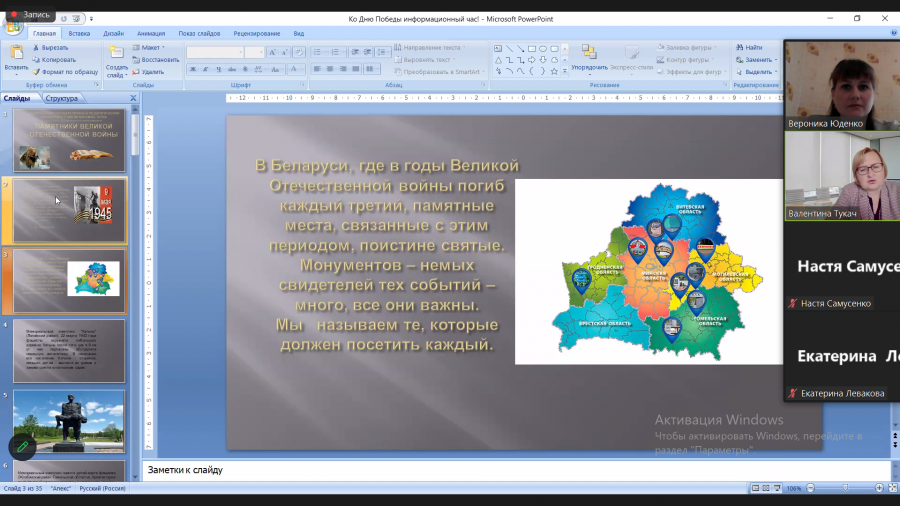Click Вырезать scissors icon
Viewport: 900px width, 506px height.
click(x=36, y=48)
